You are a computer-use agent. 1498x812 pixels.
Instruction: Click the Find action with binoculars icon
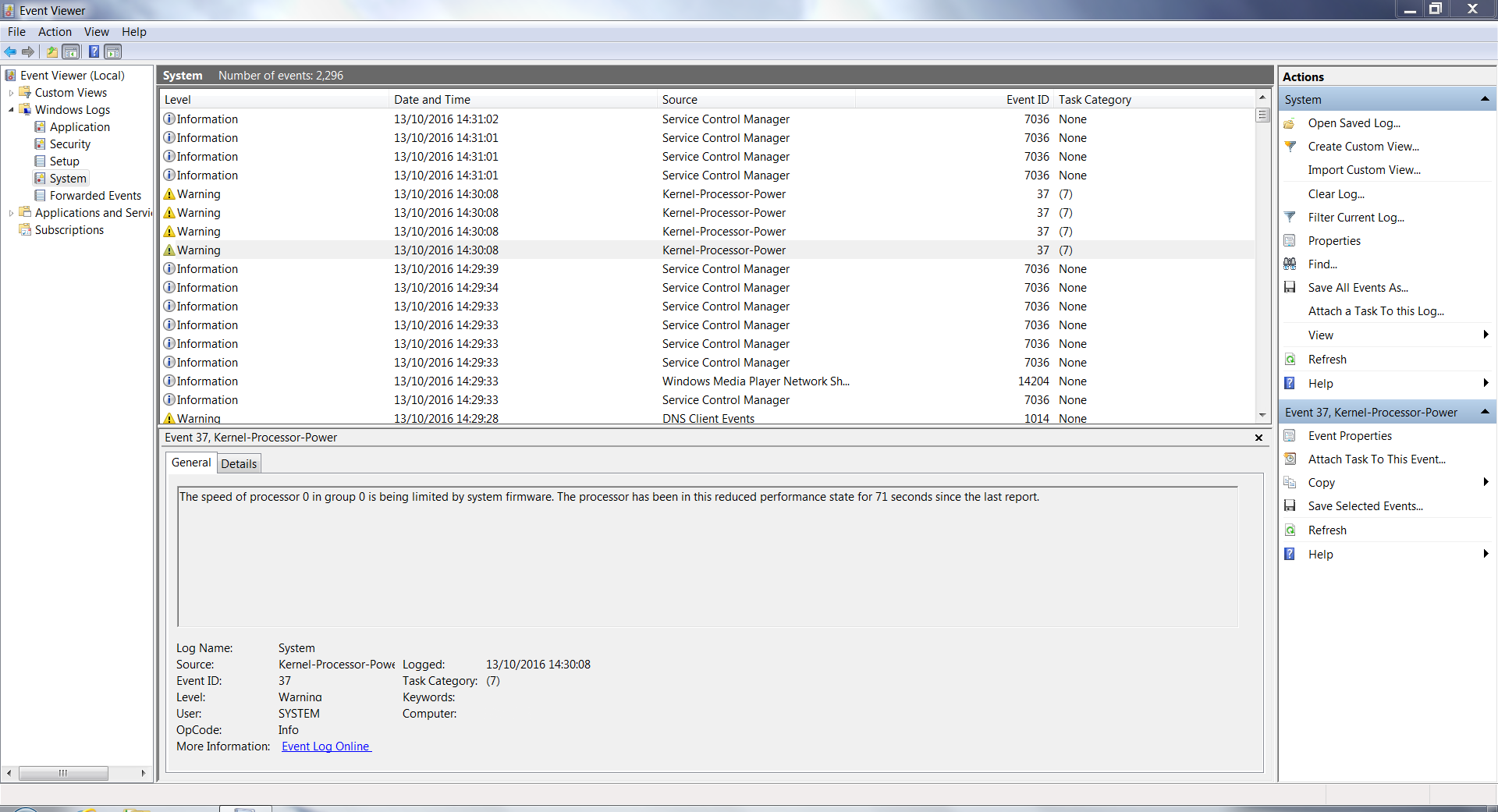pyautogui.click(x=1322, y=264)
